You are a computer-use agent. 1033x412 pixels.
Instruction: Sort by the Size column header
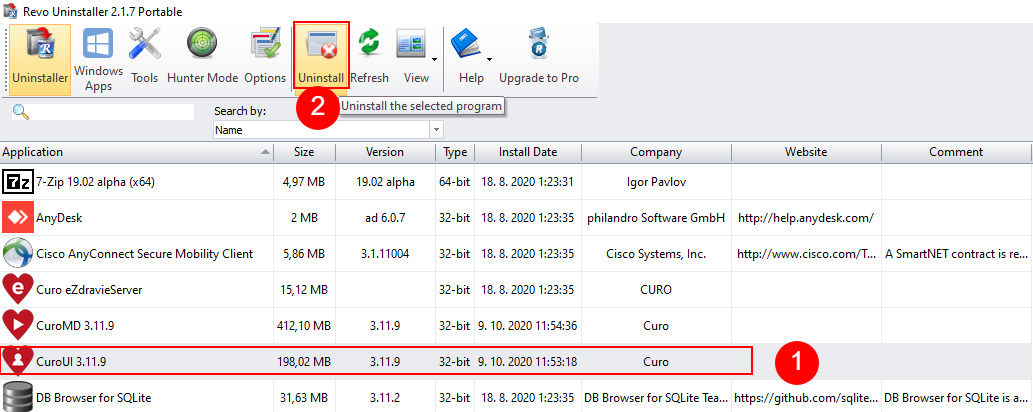(x=304, y=152)
